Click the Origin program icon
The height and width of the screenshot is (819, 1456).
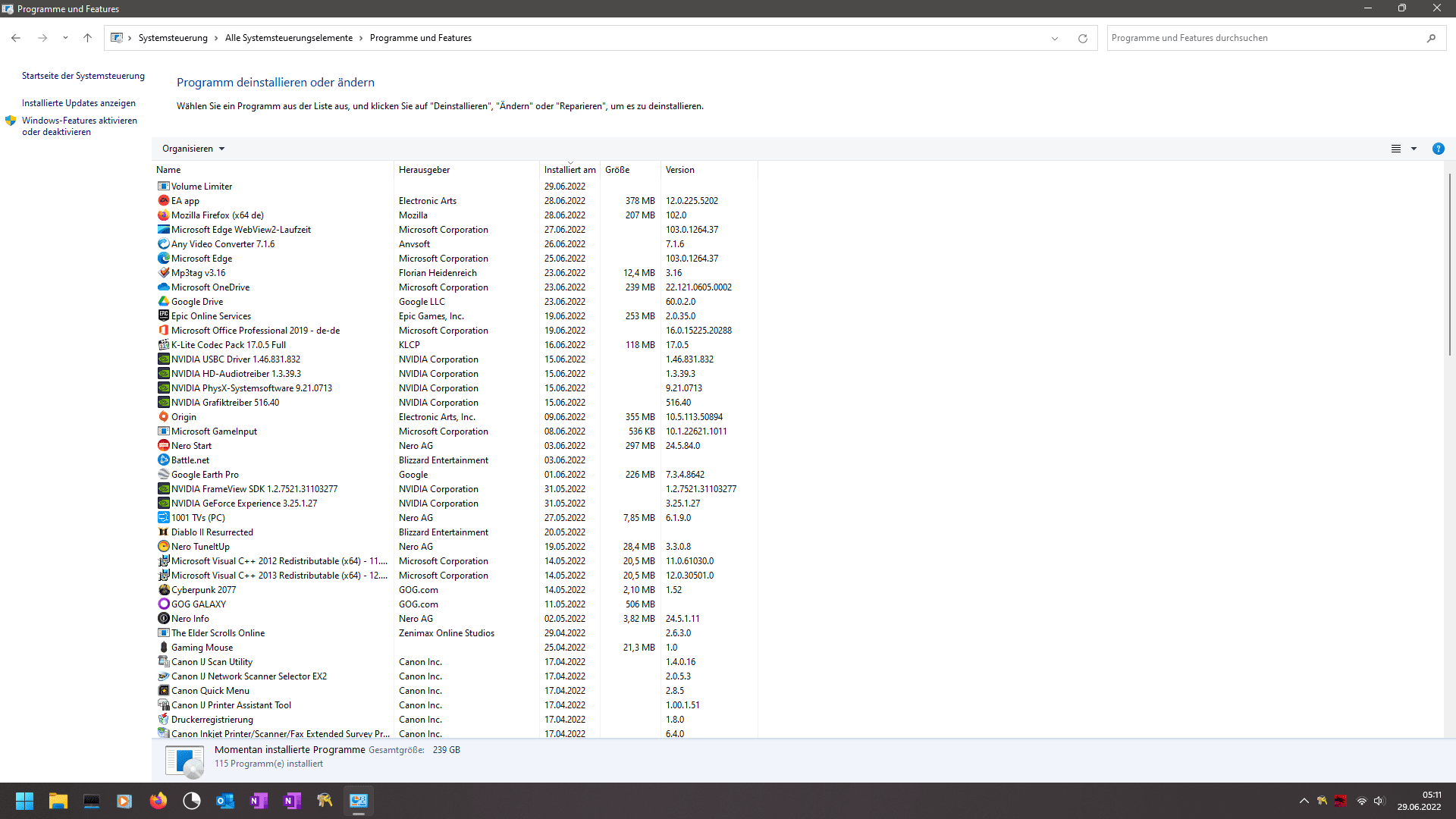[x=163, y=417]
